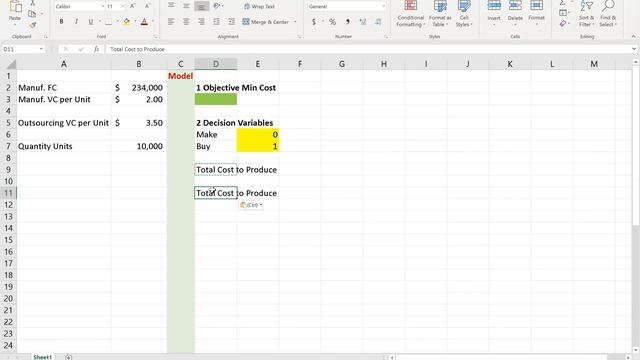Open the Calibri font name dropdown
Viewport: 640px width, 360px height.
[x=103, y=7]
